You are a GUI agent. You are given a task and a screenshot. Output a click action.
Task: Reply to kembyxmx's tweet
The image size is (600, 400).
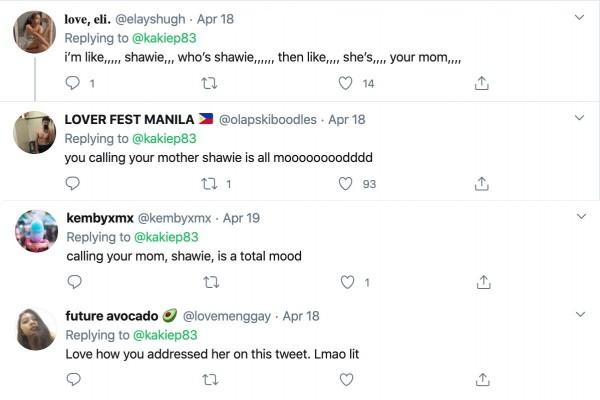(72, 282)
